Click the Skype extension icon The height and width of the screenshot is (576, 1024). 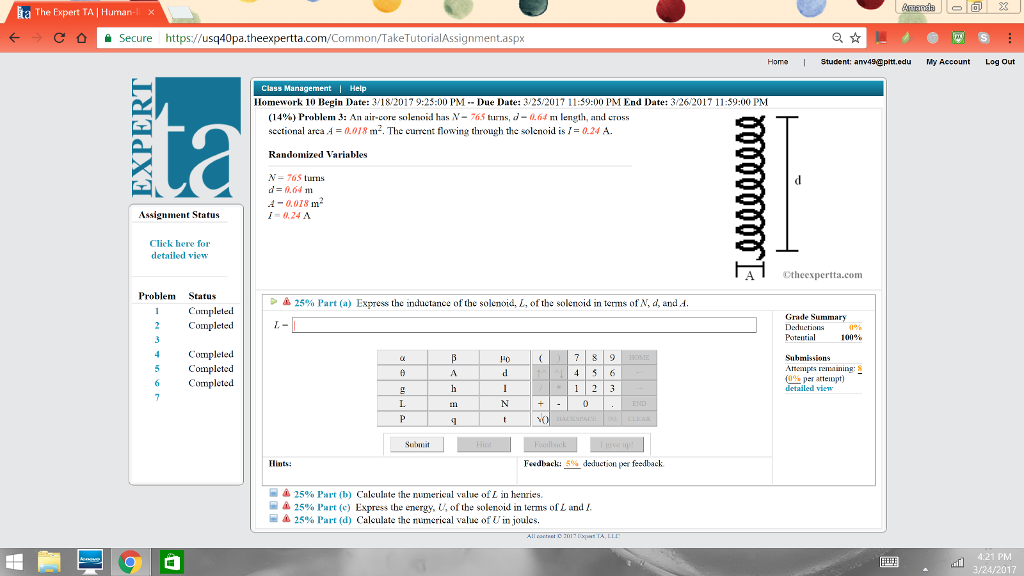[x=984, y=38]
